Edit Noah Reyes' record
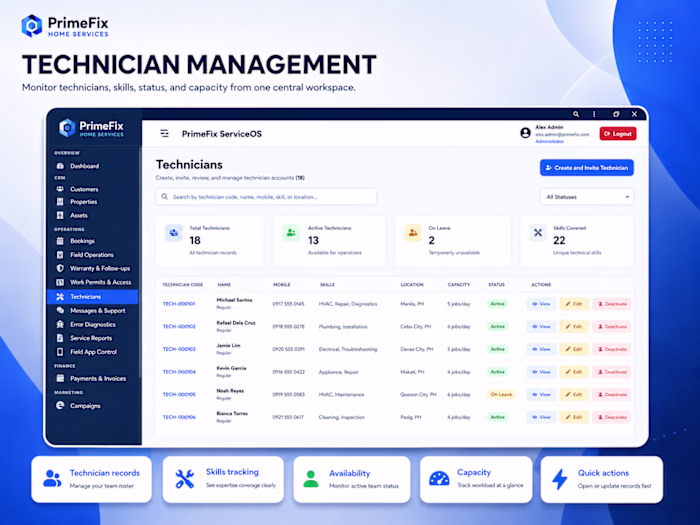The image size is (700, 525). pos(574,395)
